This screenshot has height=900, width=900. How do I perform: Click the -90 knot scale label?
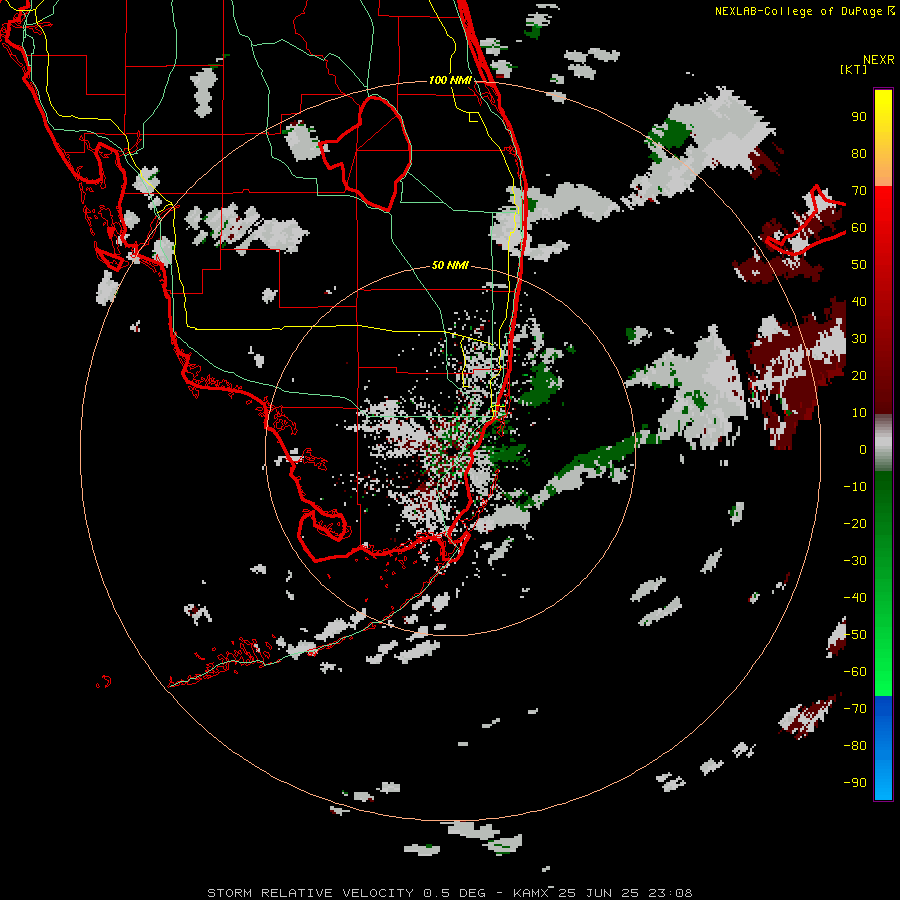click(855, 783)
